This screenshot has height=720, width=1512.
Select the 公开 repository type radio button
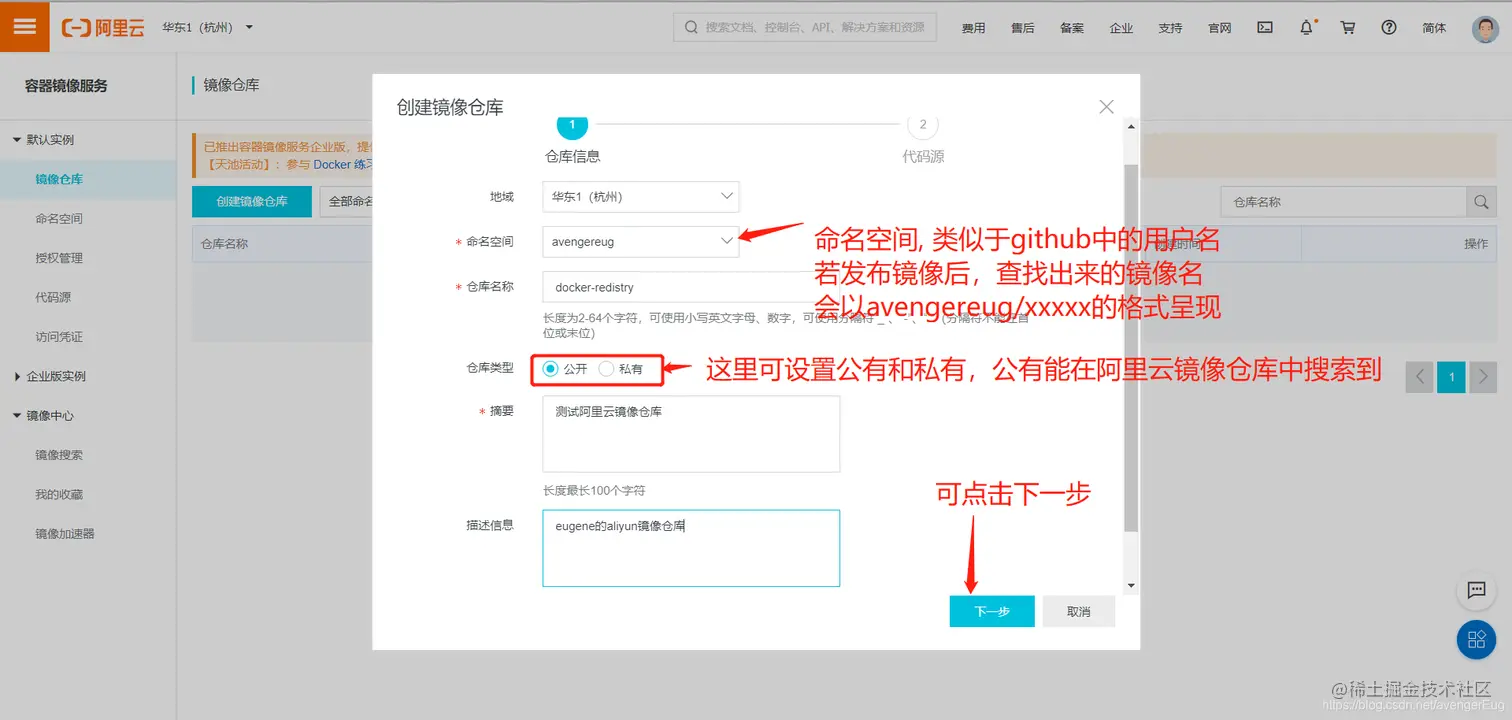[551, 369]
